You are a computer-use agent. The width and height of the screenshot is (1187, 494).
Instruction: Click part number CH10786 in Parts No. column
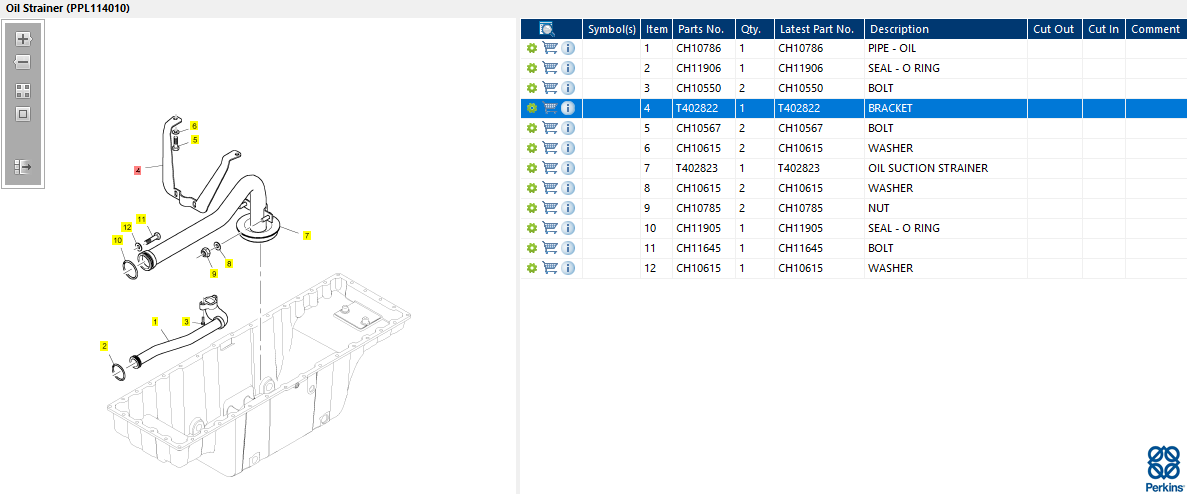(x=699, y=48)
